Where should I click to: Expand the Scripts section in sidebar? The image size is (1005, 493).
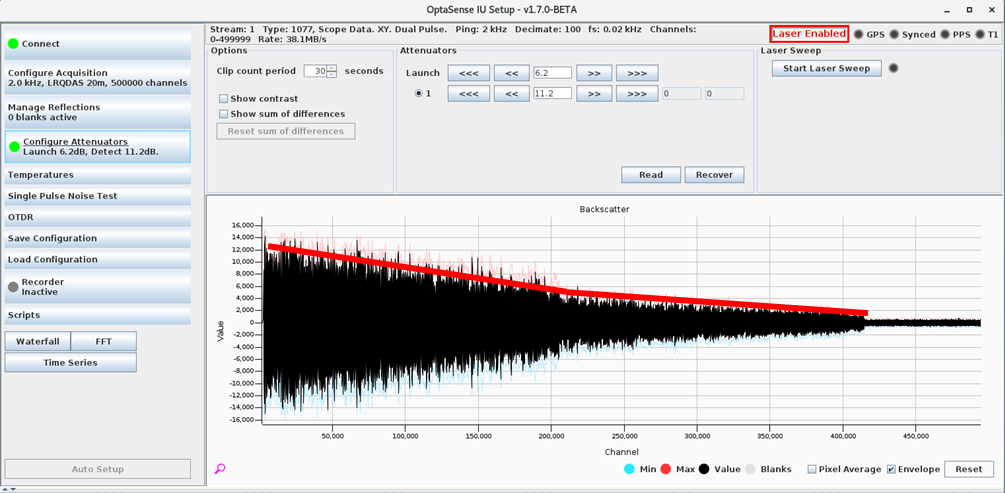(x=97, y=315)
